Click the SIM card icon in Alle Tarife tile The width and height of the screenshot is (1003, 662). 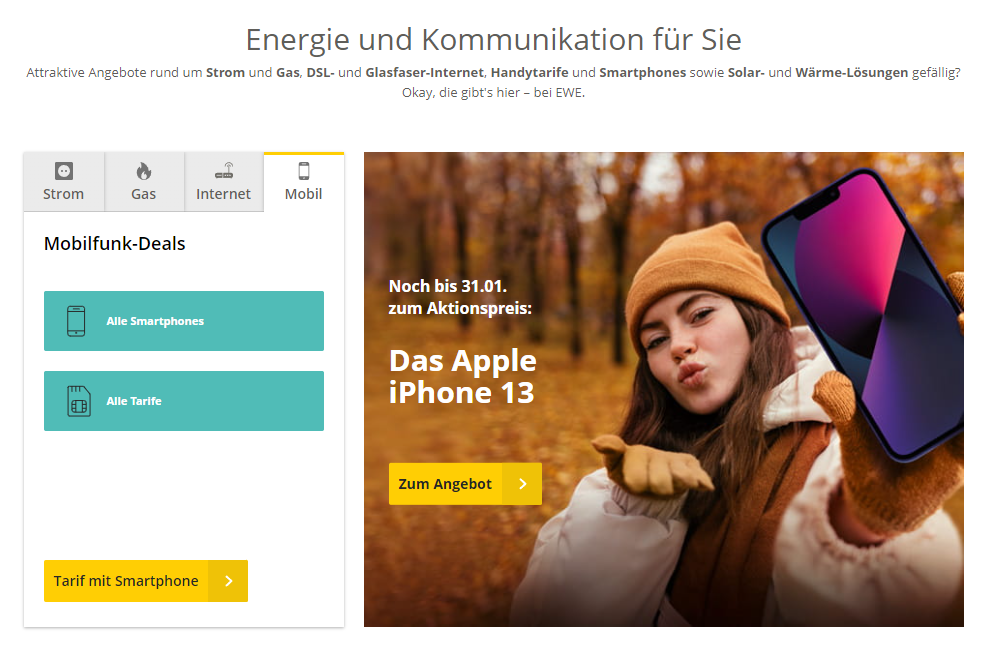pyautogui.click(x=79, y=401)
